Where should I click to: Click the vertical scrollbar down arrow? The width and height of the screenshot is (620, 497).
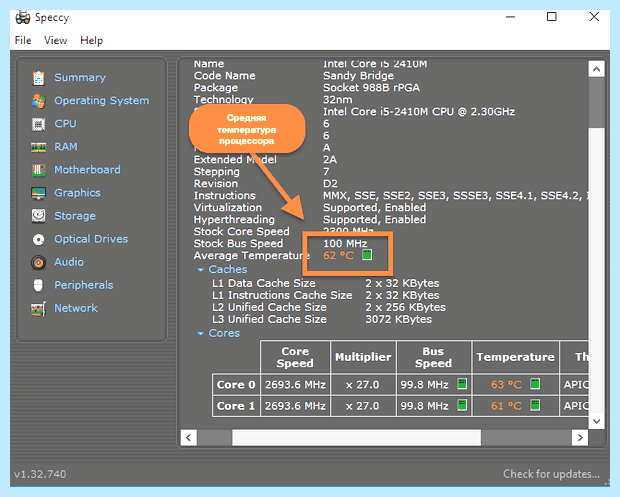596,421
